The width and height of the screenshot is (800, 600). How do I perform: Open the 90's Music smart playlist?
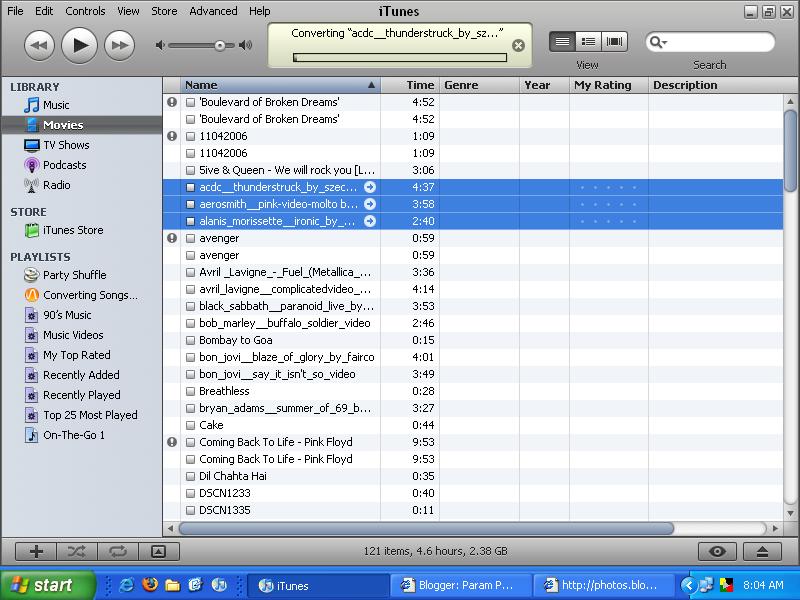[82, 315]
